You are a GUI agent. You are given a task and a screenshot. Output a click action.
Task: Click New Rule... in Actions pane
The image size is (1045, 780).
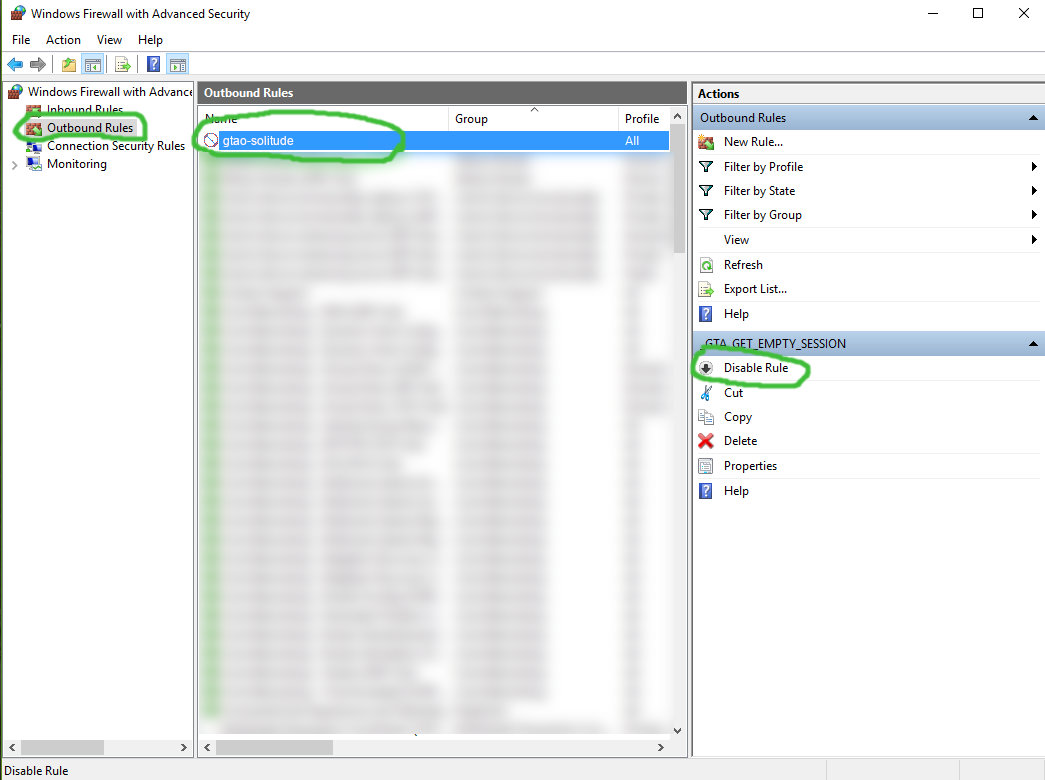coord(753,142)
